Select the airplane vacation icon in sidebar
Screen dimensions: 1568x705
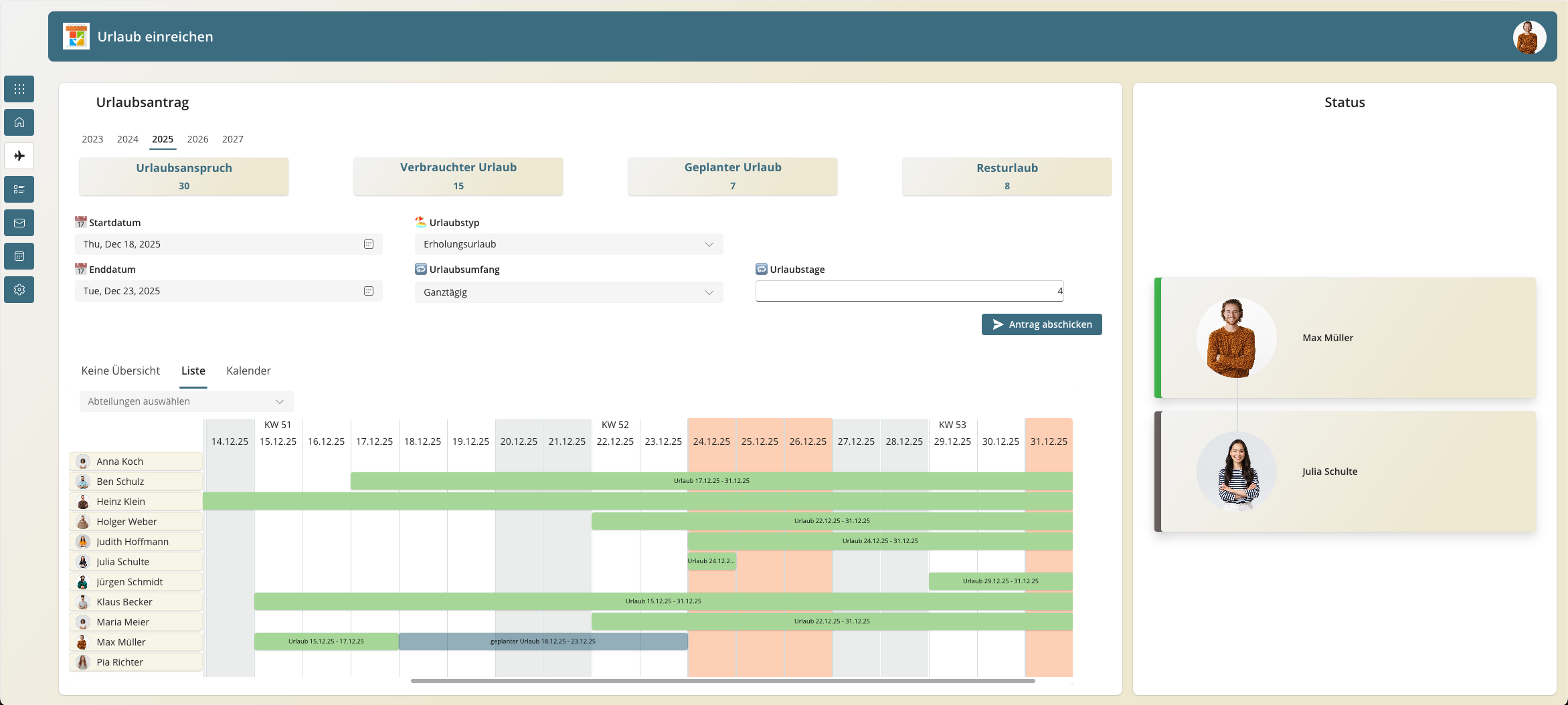click(x=19, y=156)
